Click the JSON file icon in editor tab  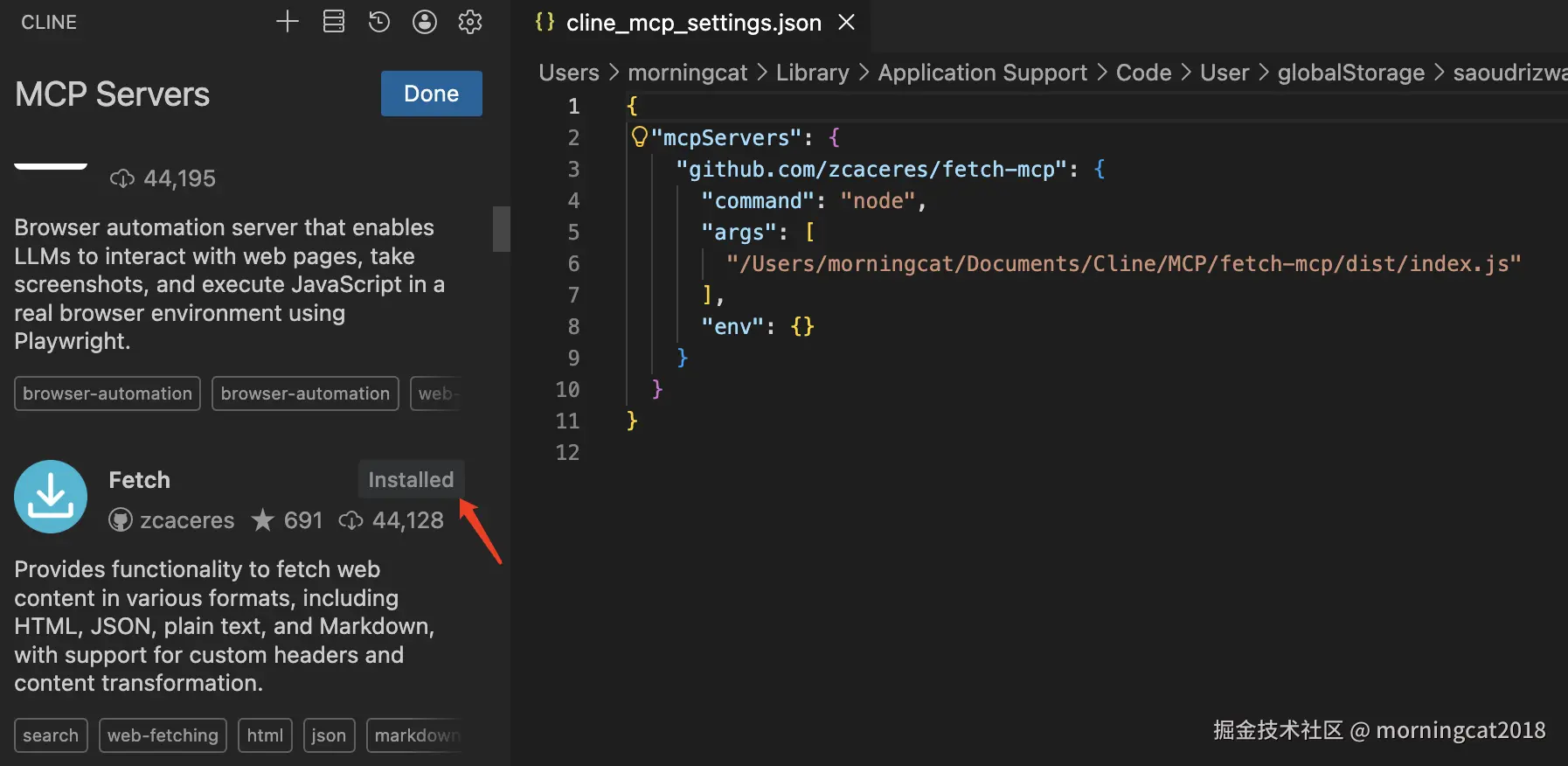[545, 22]
